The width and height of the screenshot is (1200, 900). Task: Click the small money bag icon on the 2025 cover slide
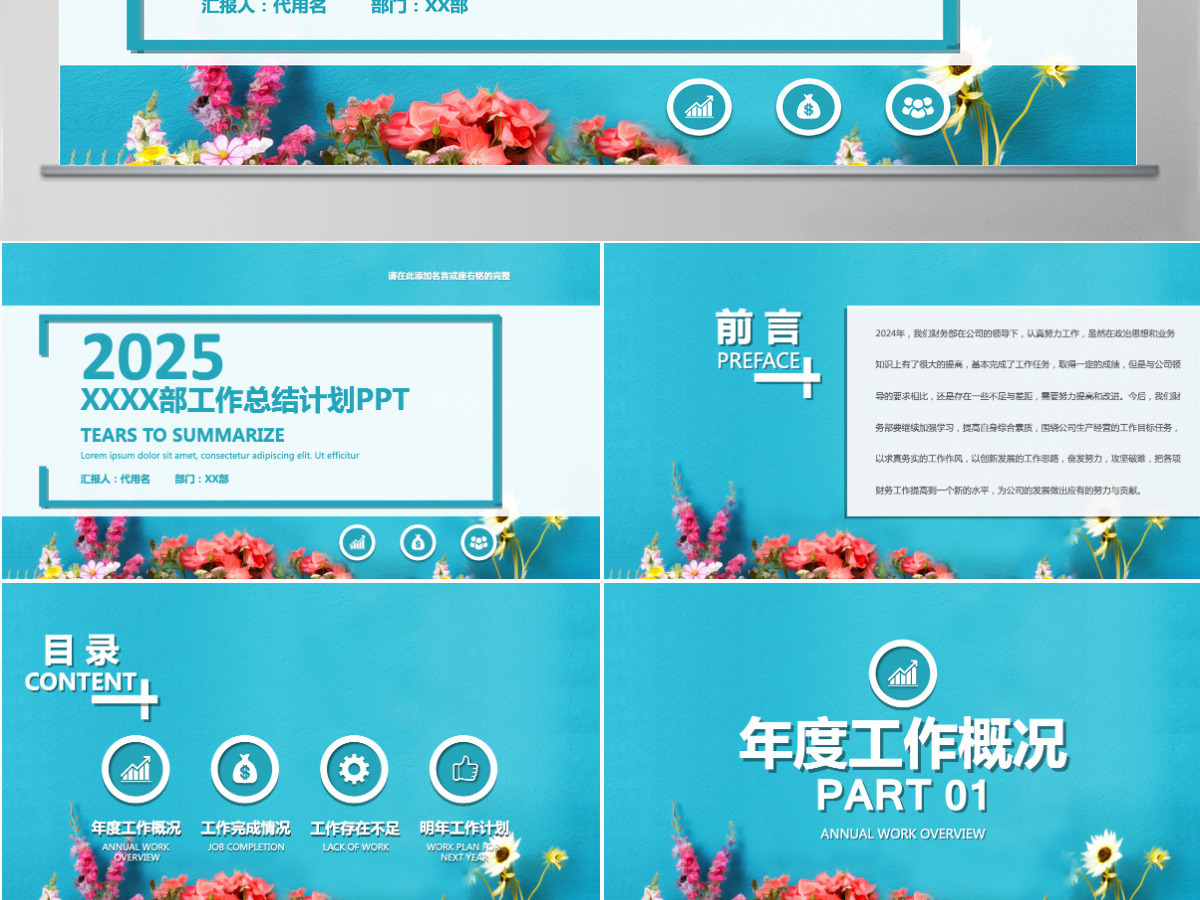[418, 542]
